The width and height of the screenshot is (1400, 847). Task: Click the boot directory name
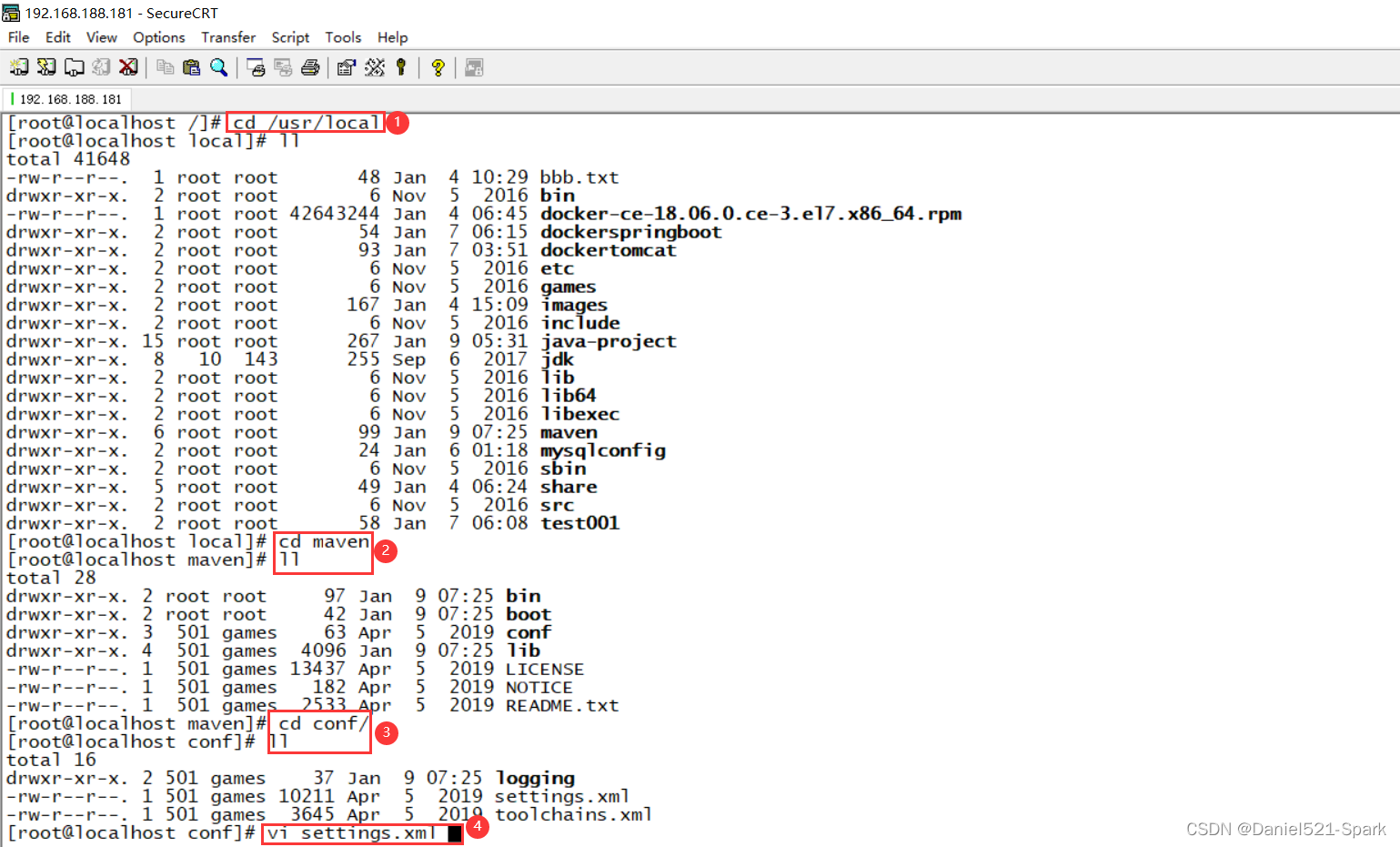(529, 614)
